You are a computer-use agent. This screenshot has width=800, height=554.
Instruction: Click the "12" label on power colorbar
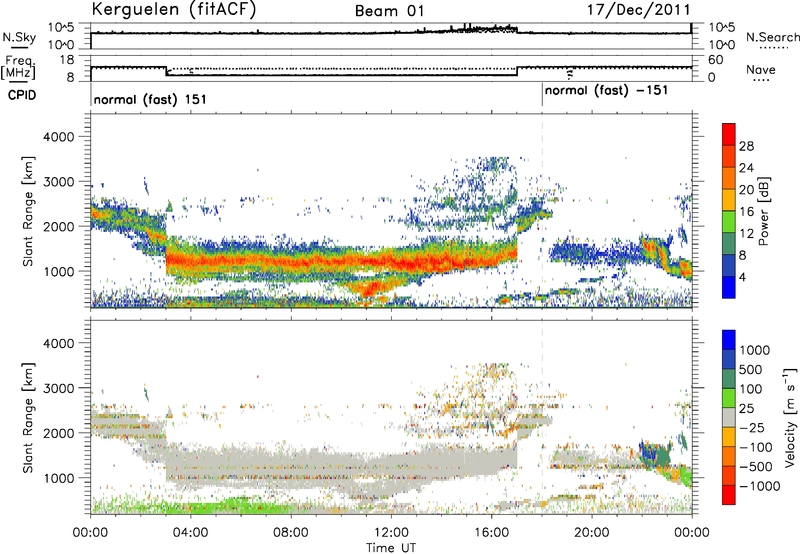[746, 234]
